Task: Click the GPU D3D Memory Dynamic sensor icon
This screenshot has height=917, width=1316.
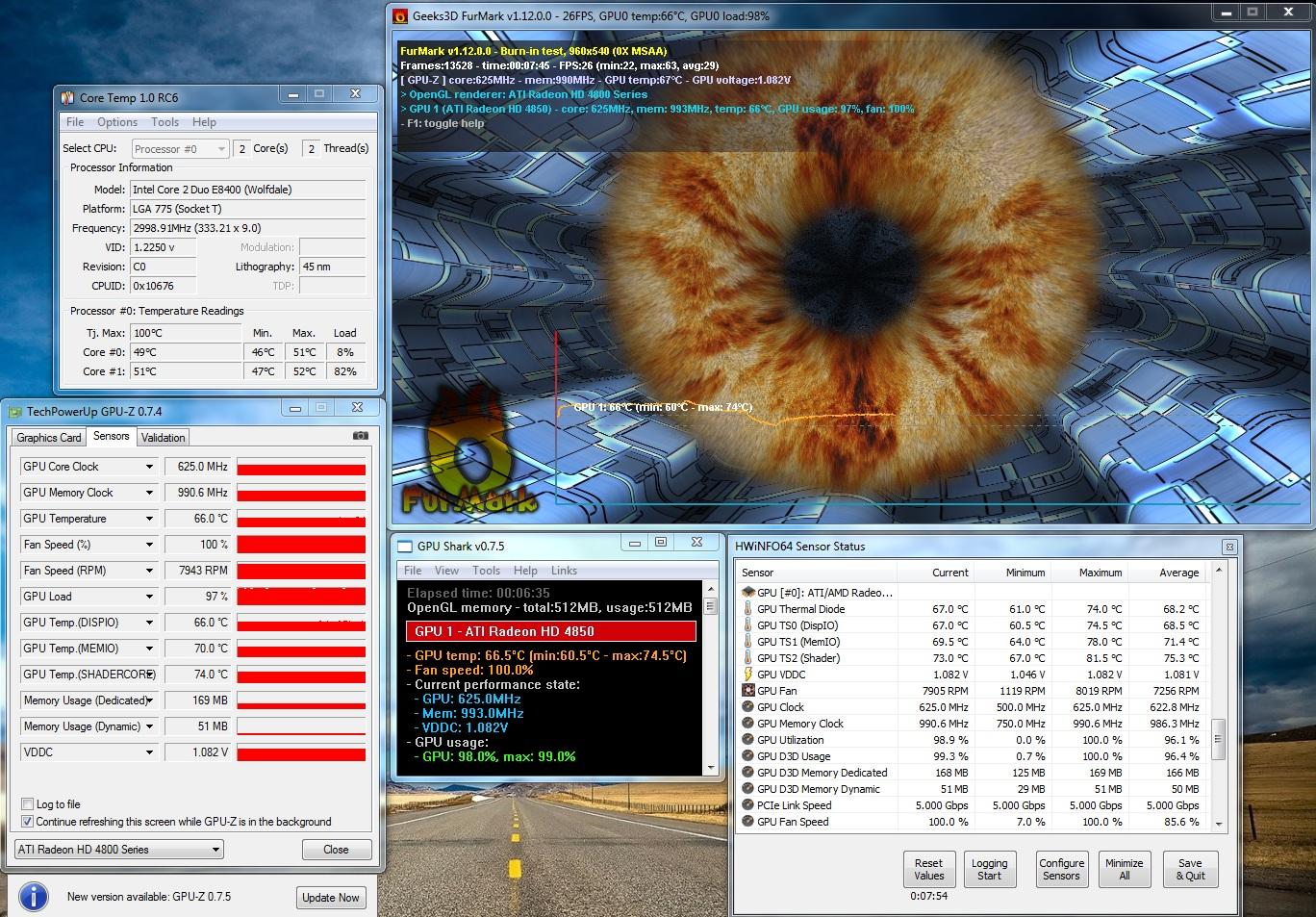Action: coord(747,789)
